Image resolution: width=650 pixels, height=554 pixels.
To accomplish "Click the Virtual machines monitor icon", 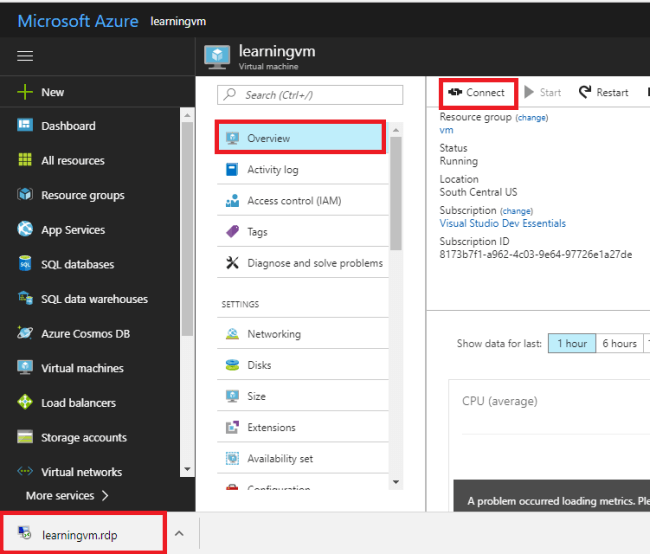I will click(25, 367).
